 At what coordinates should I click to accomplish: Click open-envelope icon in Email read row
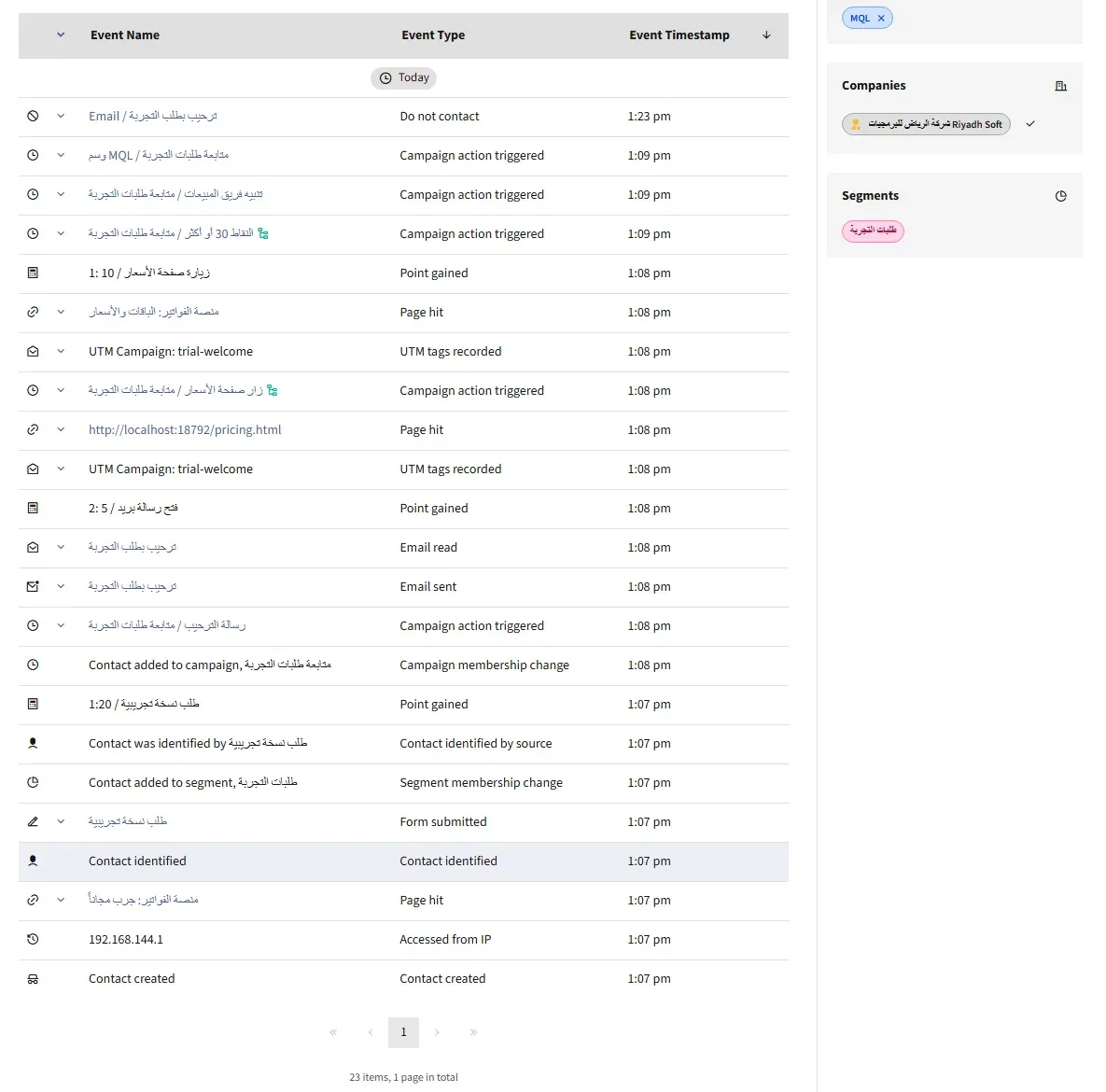pyautogui.click(x=33, y=548)
